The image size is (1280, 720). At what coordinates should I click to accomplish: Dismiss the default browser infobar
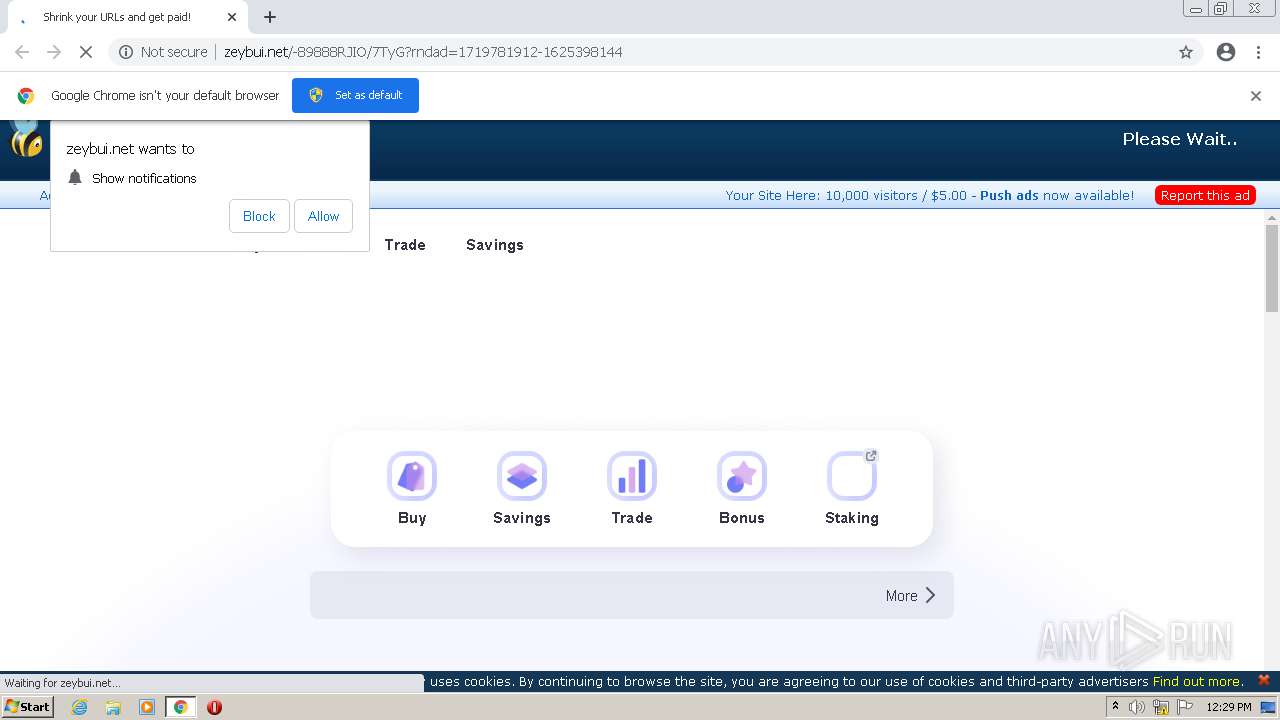point(1256,96)
